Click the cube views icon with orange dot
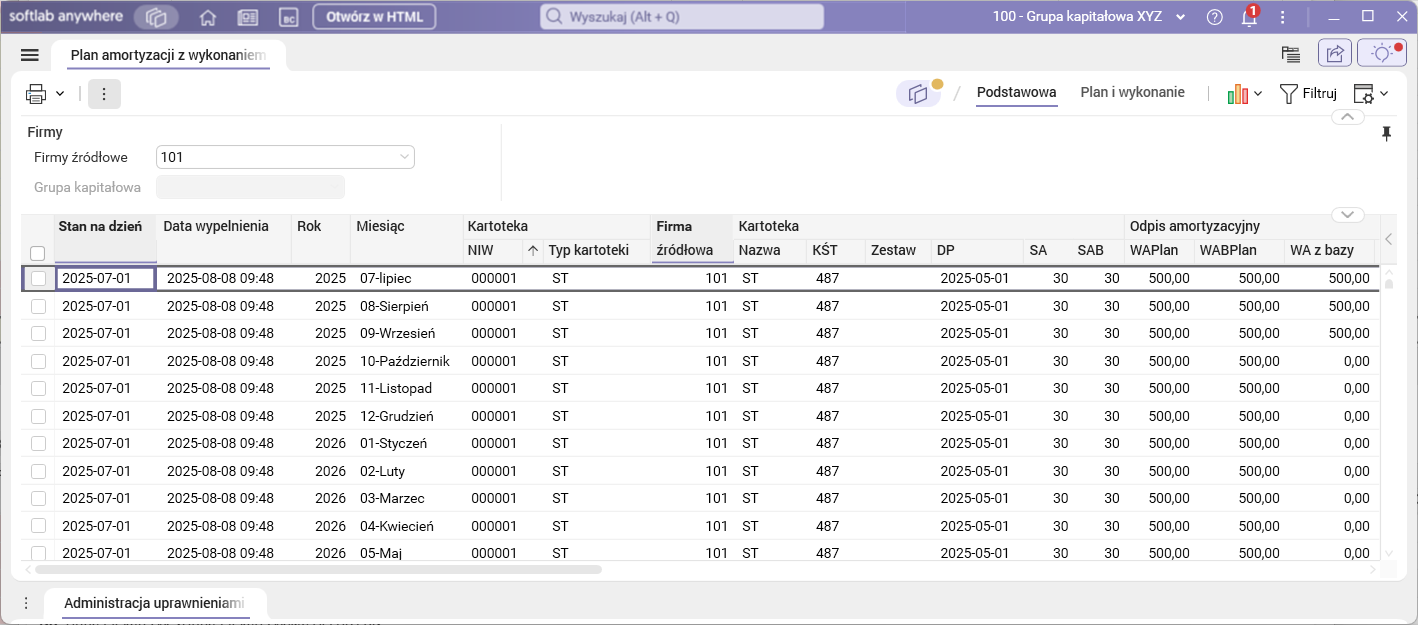The image size is (1418, 625). point(919,93)
